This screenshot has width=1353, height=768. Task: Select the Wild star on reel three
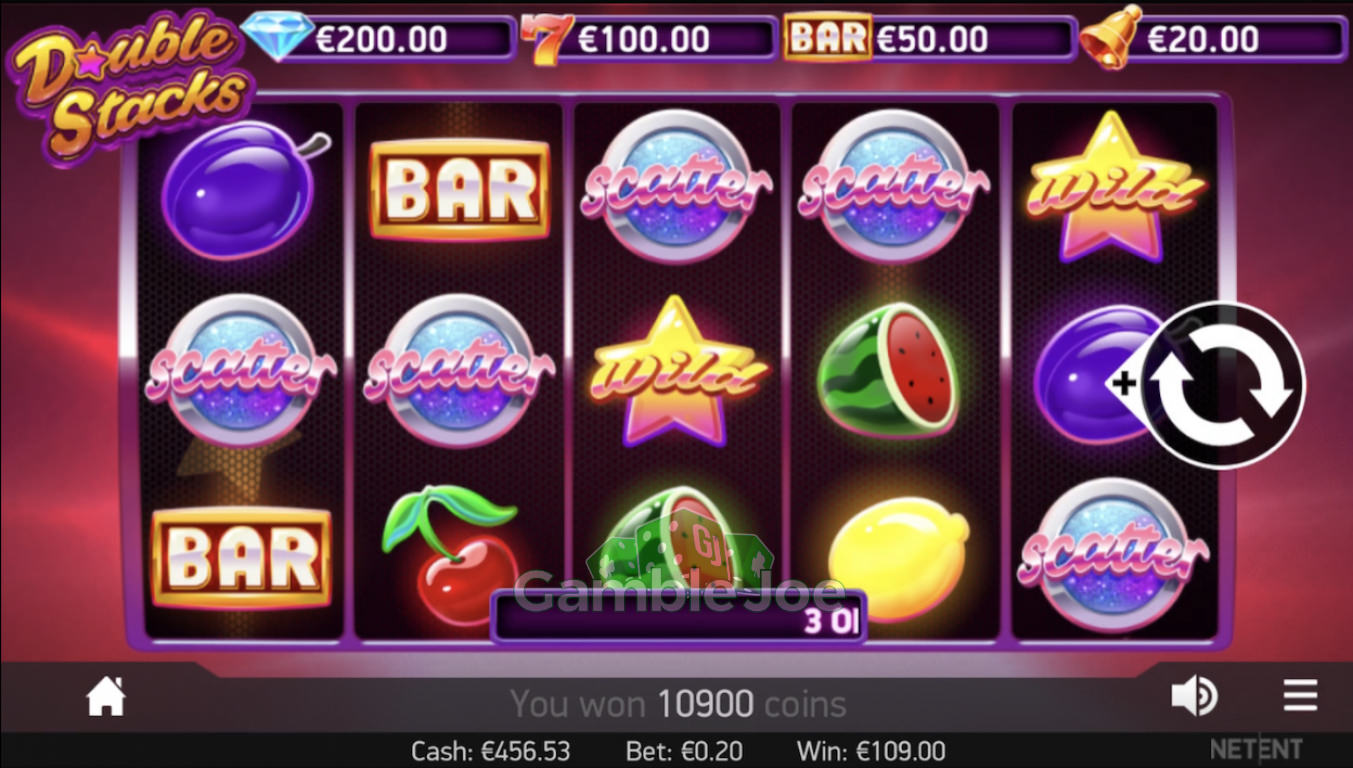click(676, 372)
